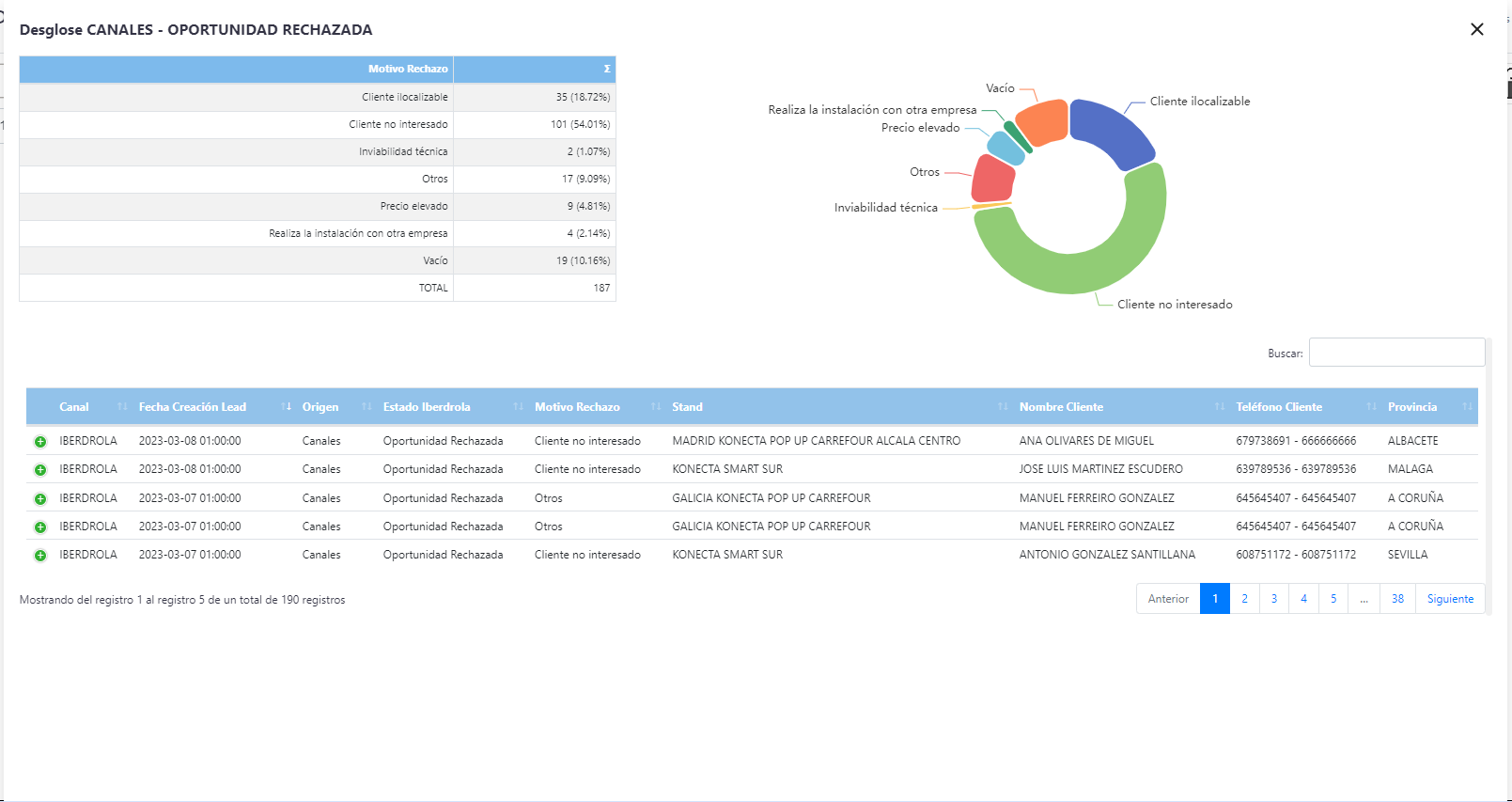This screenshot has width=1512, height=802.
Task: Click 'MADRID KONECTA POP UP CARREFOUR ALCALA CENTRO' cell
Action: 817,441
